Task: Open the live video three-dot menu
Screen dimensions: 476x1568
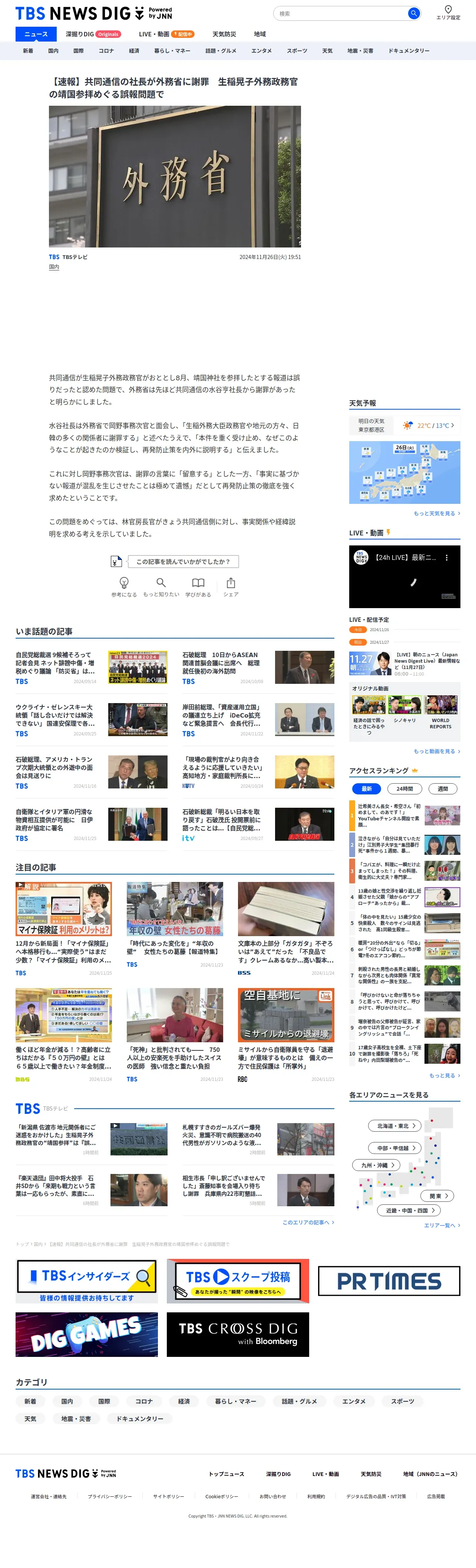Action: [x=447, y=558]
